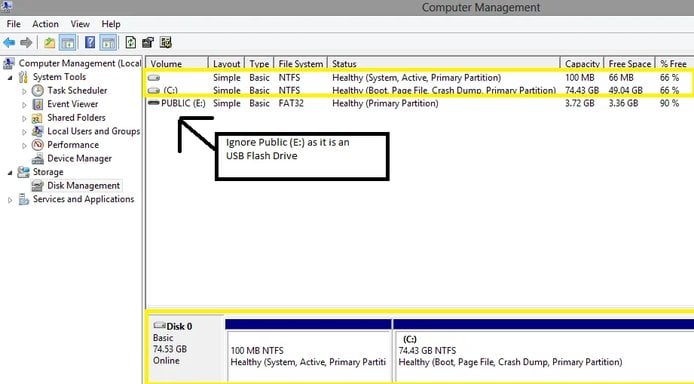Screen dimensions: 694x384
Task: Select Shared Folders in the tree
Action: coord(77,118)
